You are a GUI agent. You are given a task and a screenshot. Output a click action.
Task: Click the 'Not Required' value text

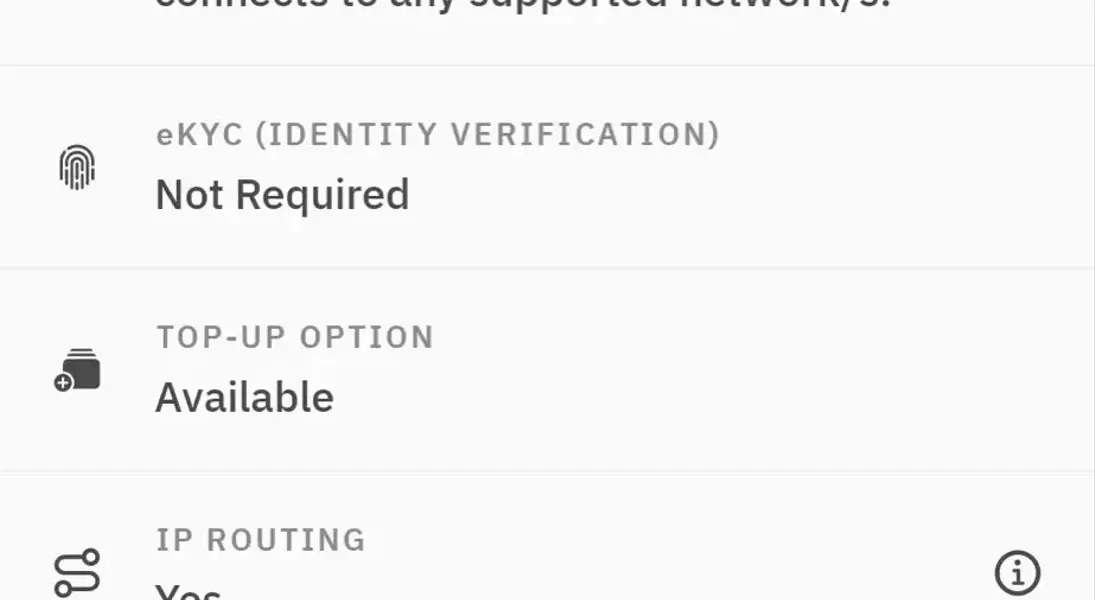tap(282, 195)
